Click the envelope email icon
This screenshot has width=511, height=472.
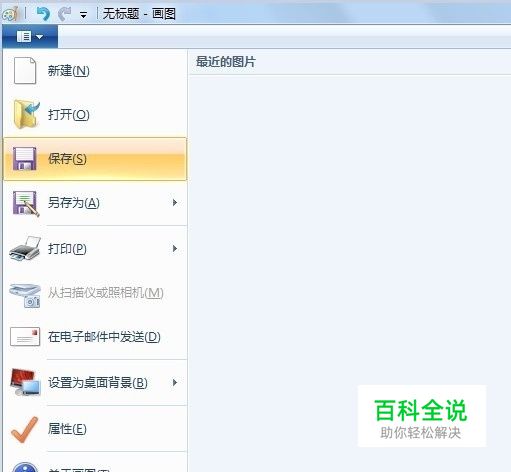click(x=25, y=337)
